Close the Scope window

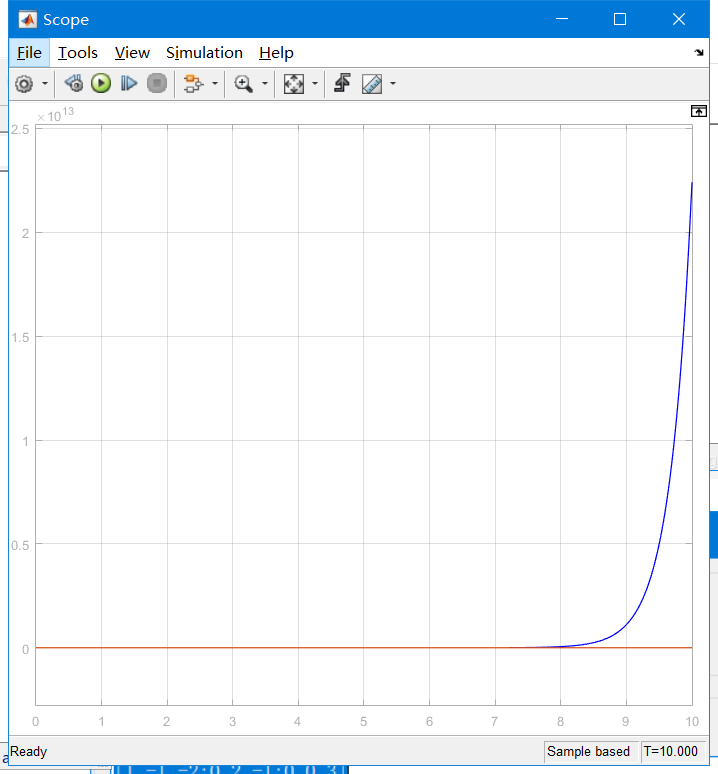tap(679, 19)
